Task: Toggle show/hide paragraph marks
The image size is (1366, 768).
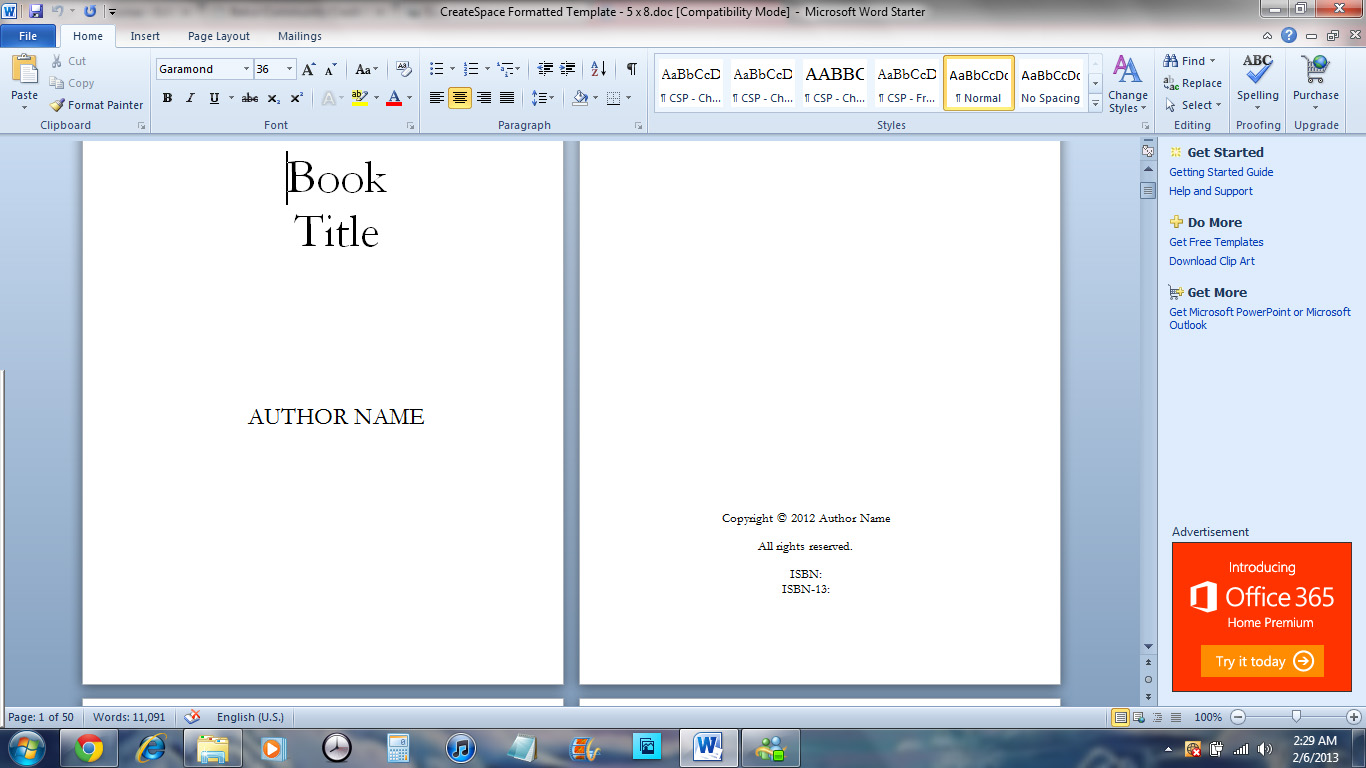Action: pyautogui.click(x=631, y=69)
